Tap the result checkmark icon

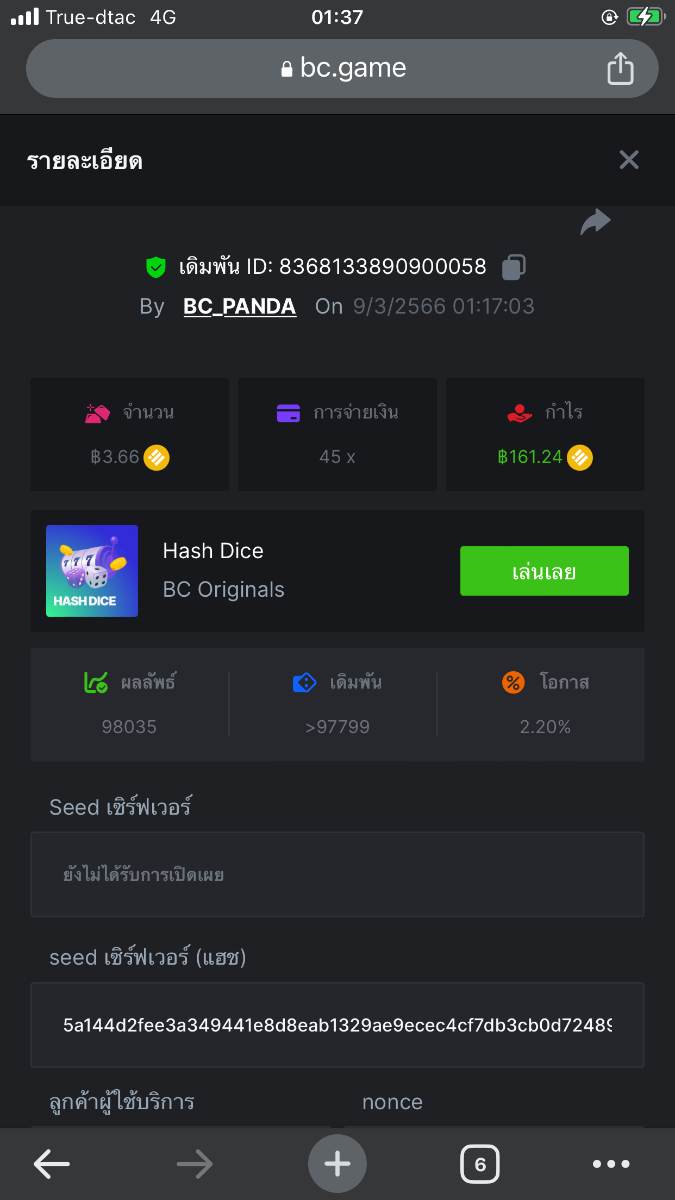96,683
